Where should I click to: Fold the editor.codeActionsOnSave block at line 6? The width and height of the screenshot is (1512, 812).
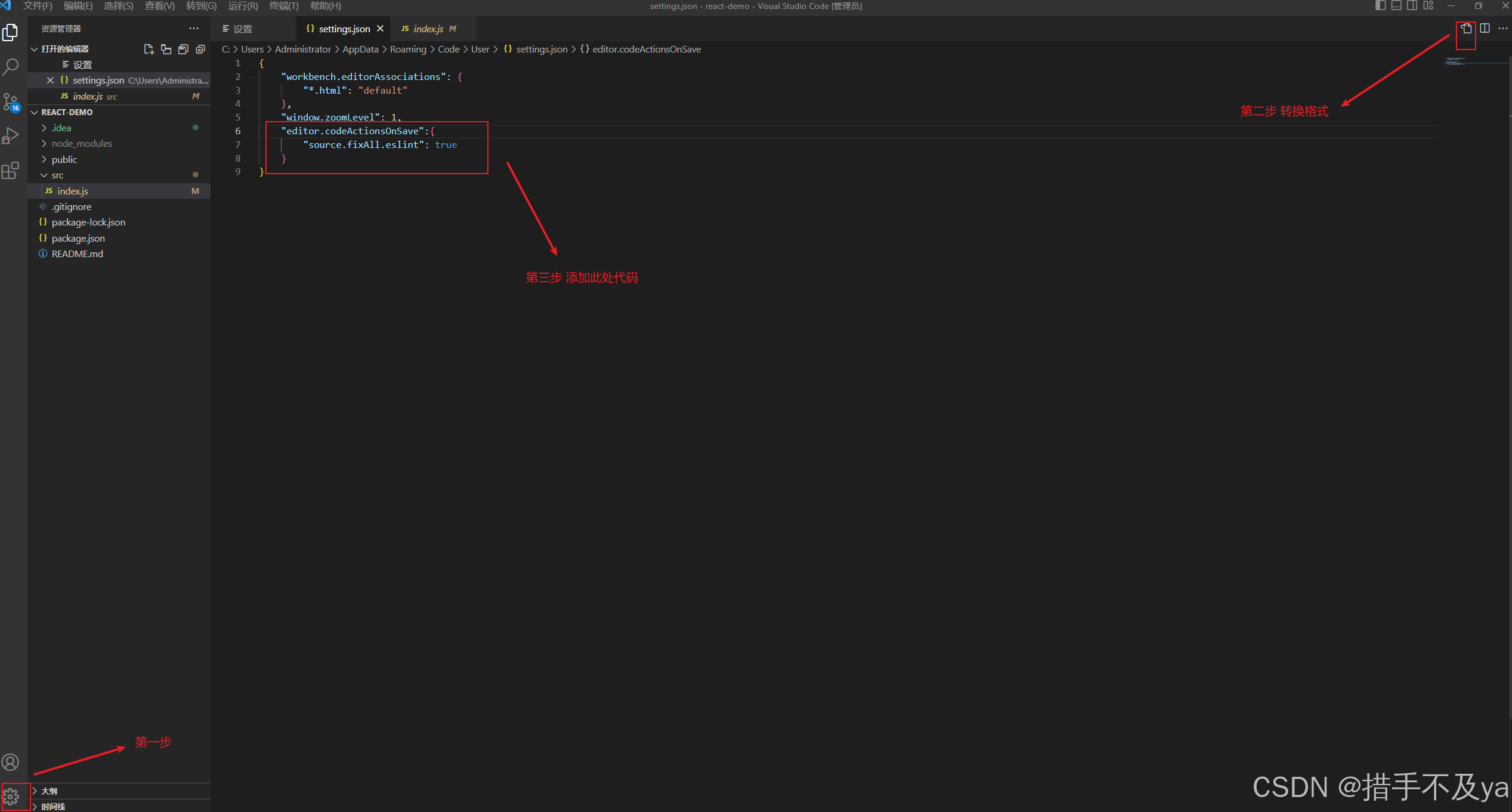pos(252,131)
